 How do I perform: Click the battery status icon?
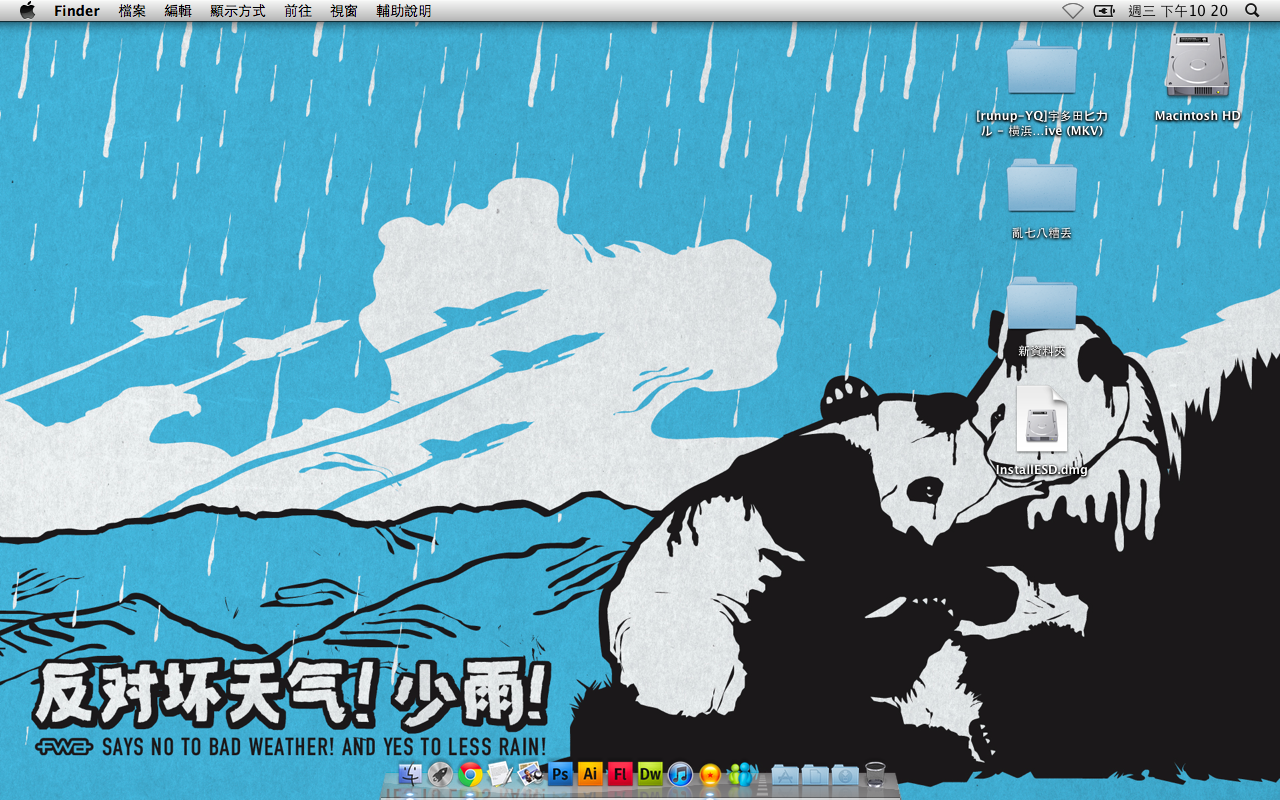[x=1104, y=11]
